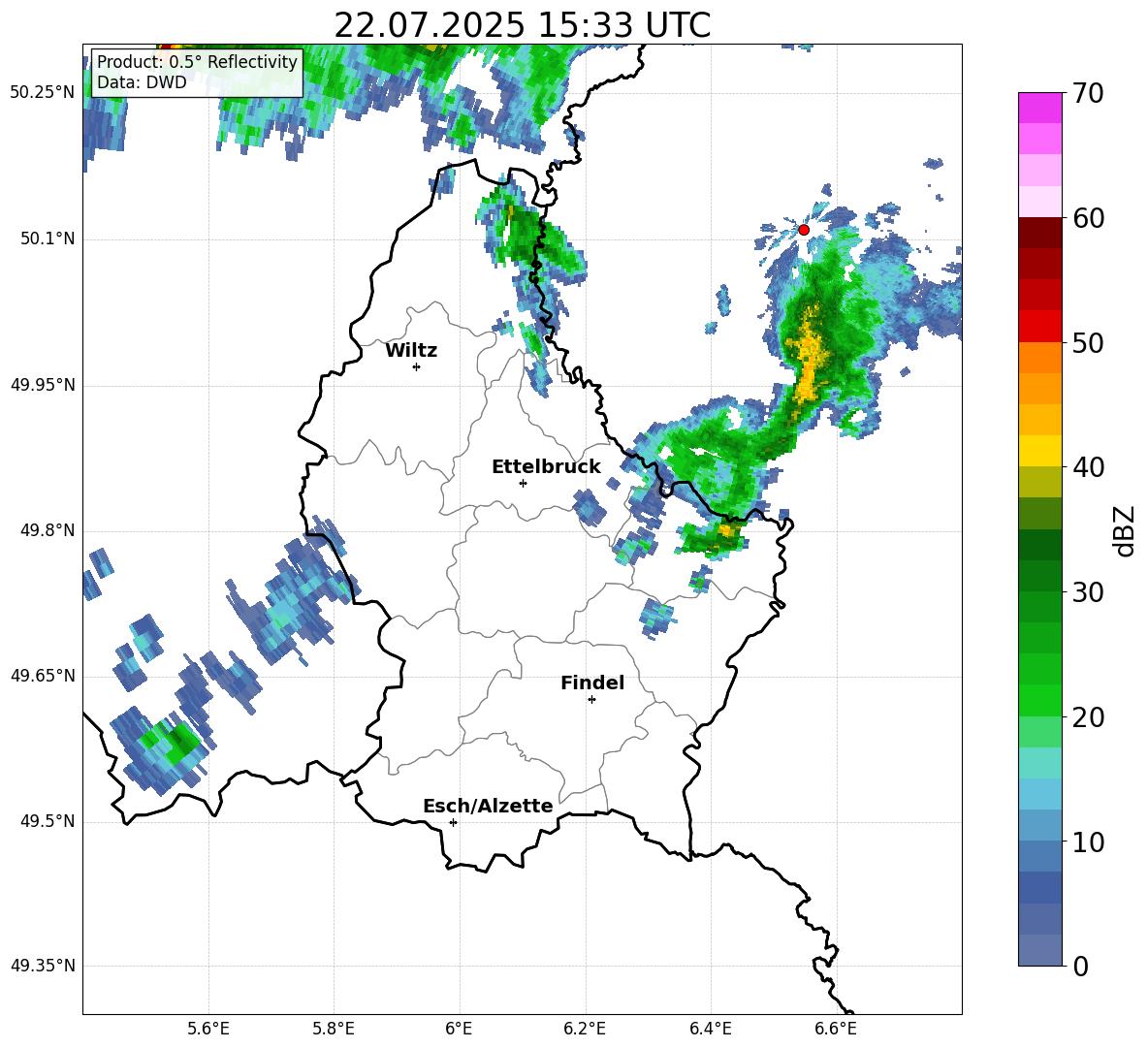Click the latitude label '49.5°N'
This screenshot has height=1048, width=1148.
pyautogui.click(x=48, y=821)
